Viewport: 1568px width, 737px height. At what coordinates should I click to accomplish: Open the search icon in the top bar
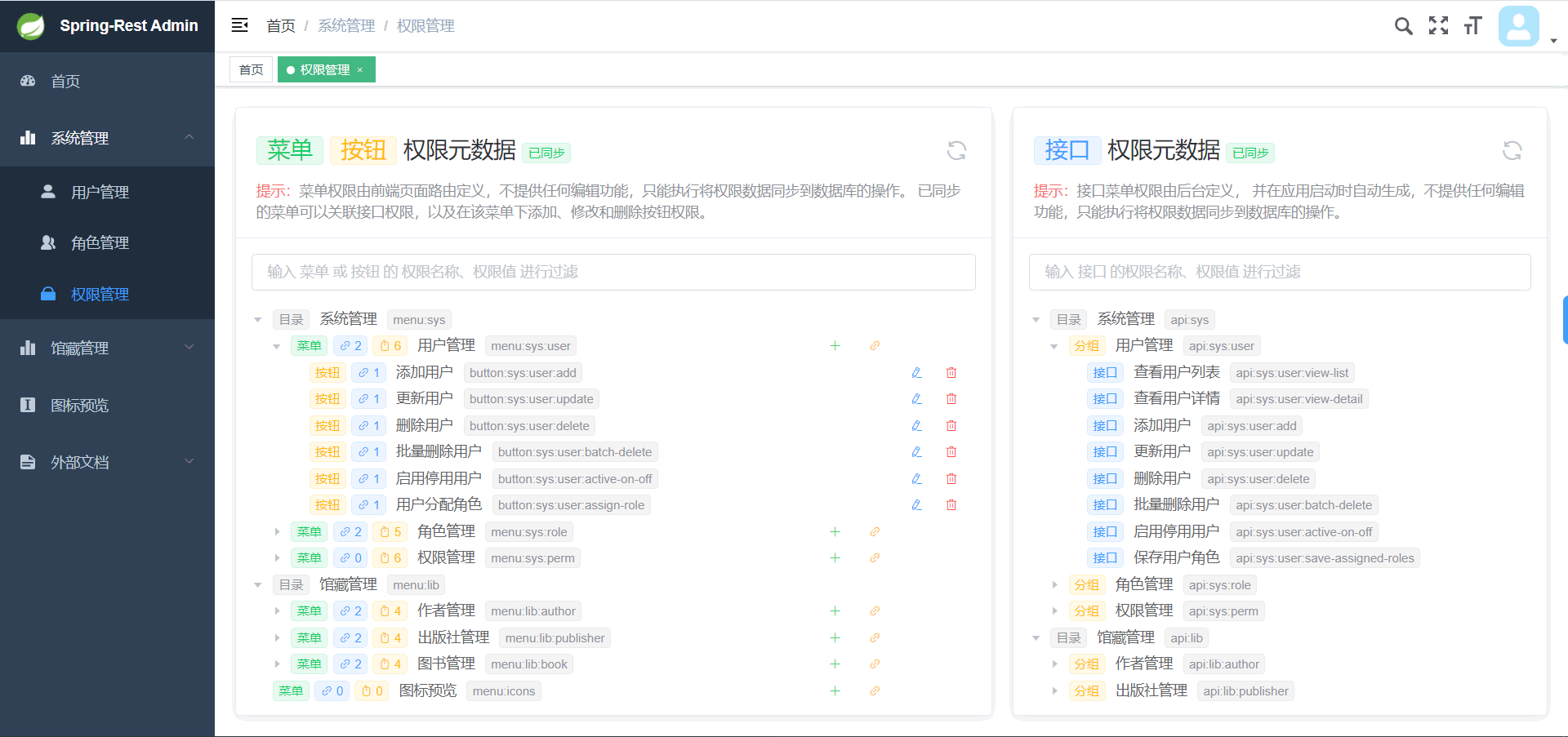1403,25
